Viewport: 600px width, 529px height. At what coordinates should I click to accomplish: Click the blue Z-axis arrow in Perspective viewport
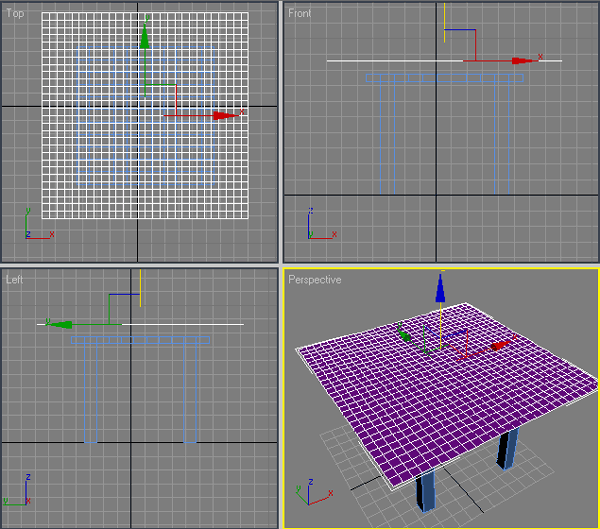439,289
